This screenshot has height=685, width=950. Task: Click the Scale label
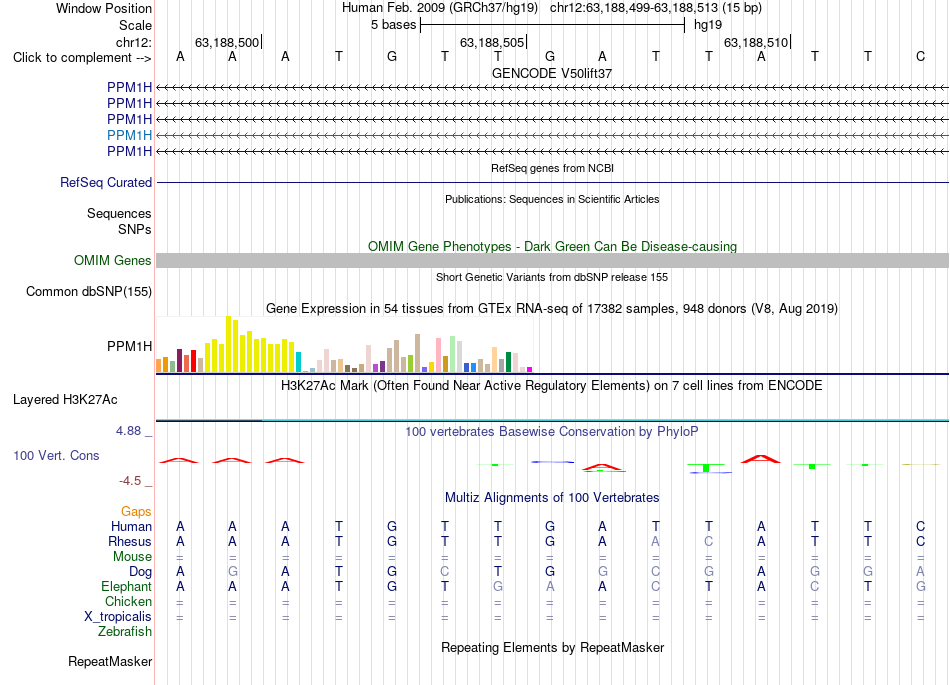135,25
